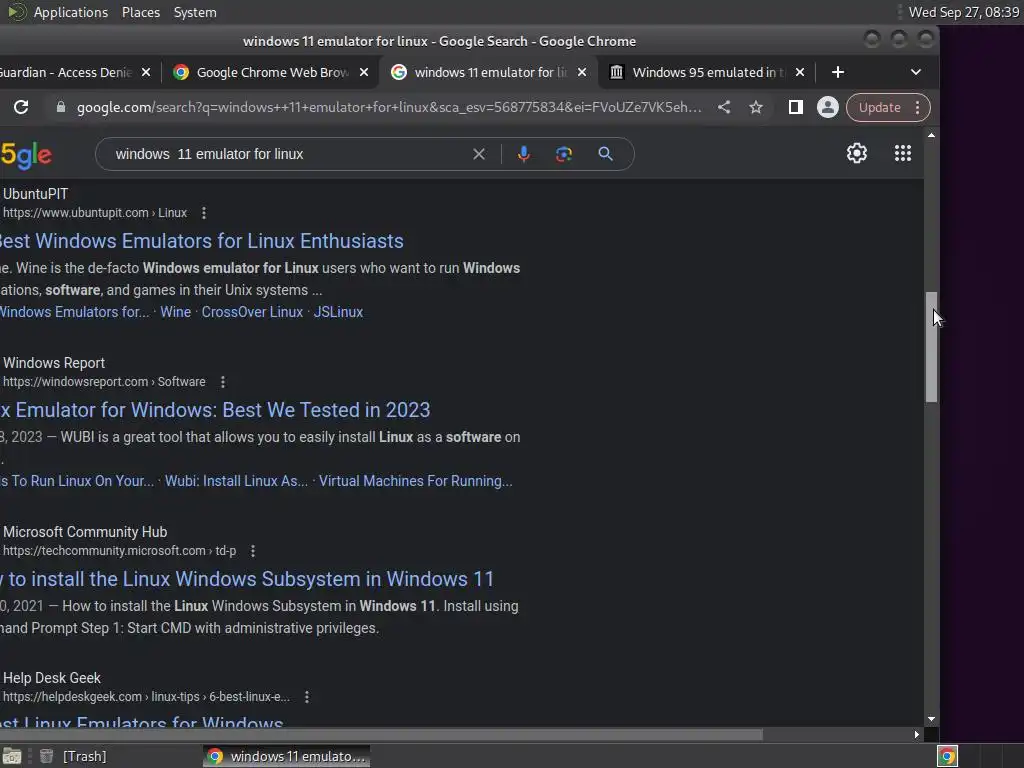The width and height of the screenshot is (1024, 768).
Task: Click the Microsoft Community Hub site name
Action: click(x=85, y=532)
